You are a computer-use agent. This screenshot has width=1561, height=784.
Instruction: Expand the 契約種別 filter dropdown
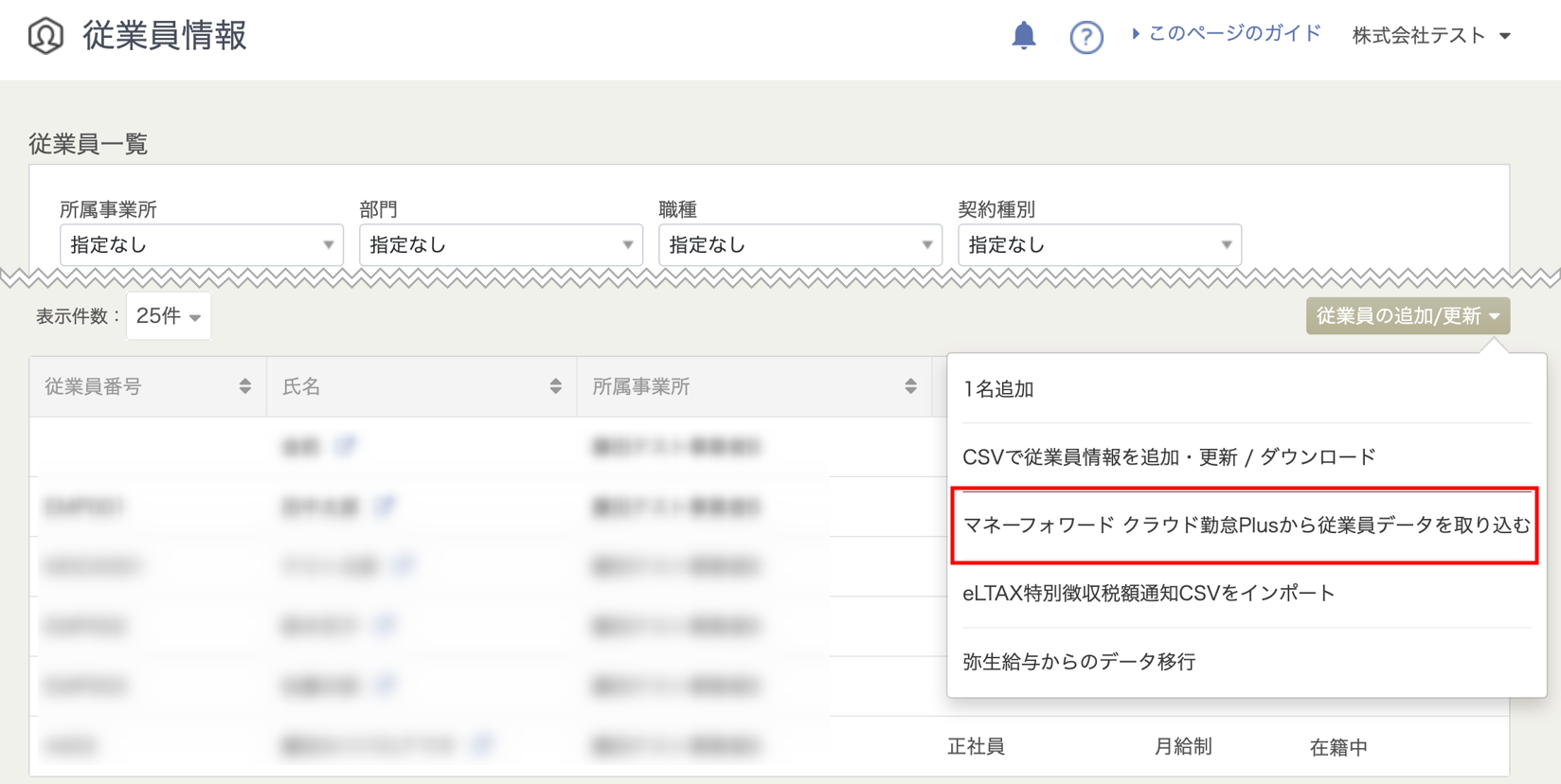click(1099, 245)
